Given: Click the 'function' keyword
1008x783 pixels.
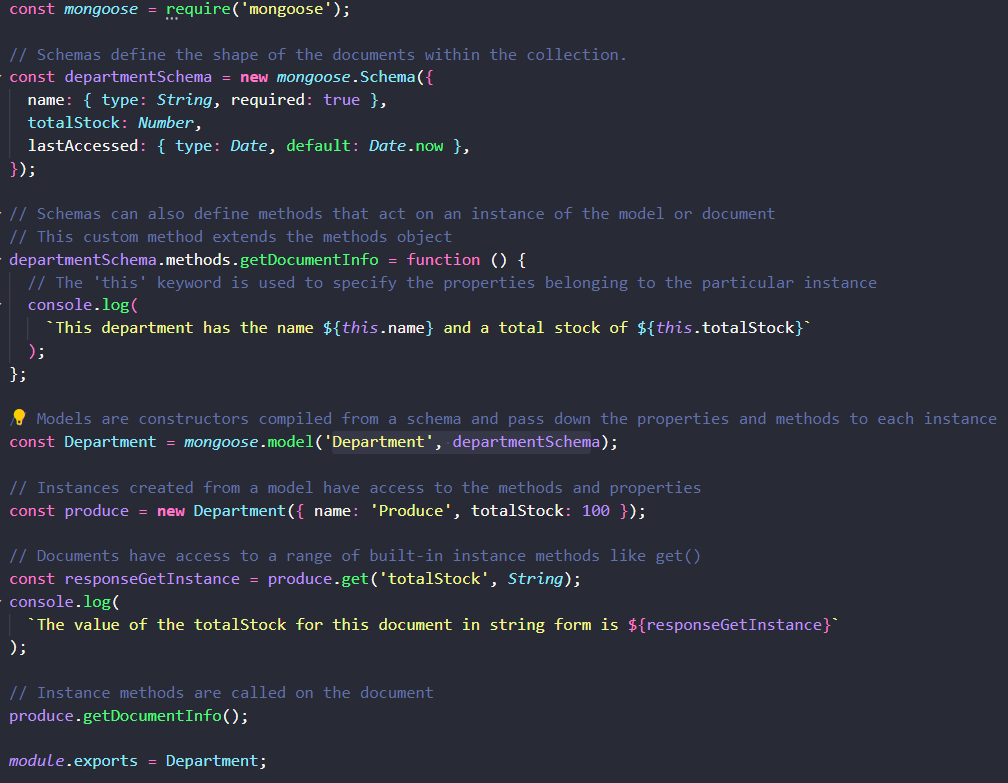Looking at the screenshot, I should (443, 260).
